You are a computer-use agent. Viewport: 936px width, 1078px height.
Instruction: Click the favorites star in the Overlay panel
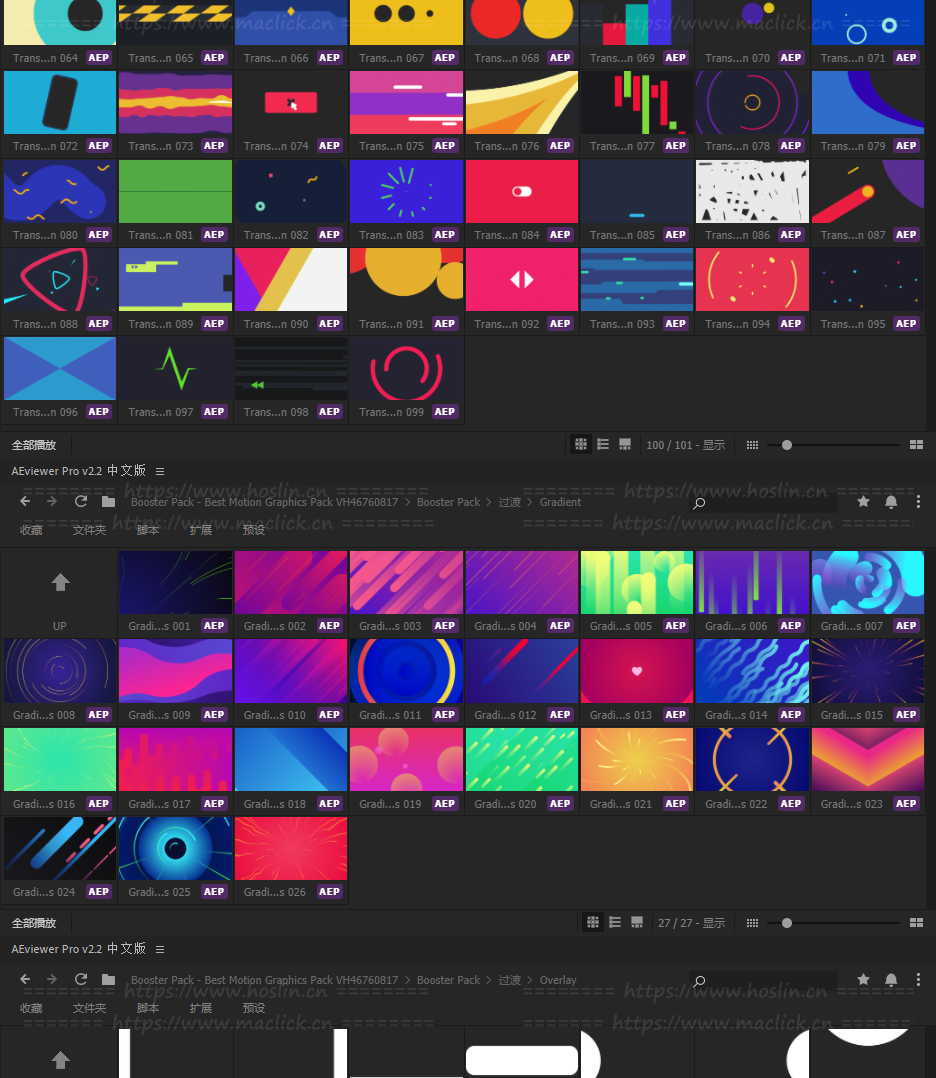(x=863, y=979)
